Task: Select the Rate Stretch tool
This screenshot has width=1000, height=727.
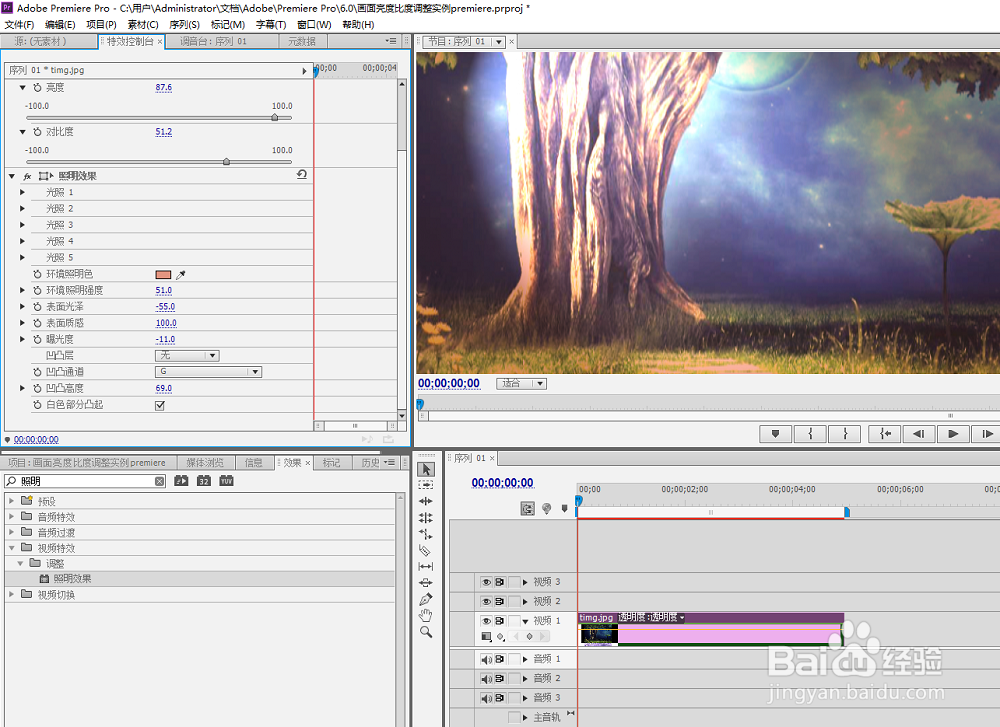Action: (x=426, y=534)
